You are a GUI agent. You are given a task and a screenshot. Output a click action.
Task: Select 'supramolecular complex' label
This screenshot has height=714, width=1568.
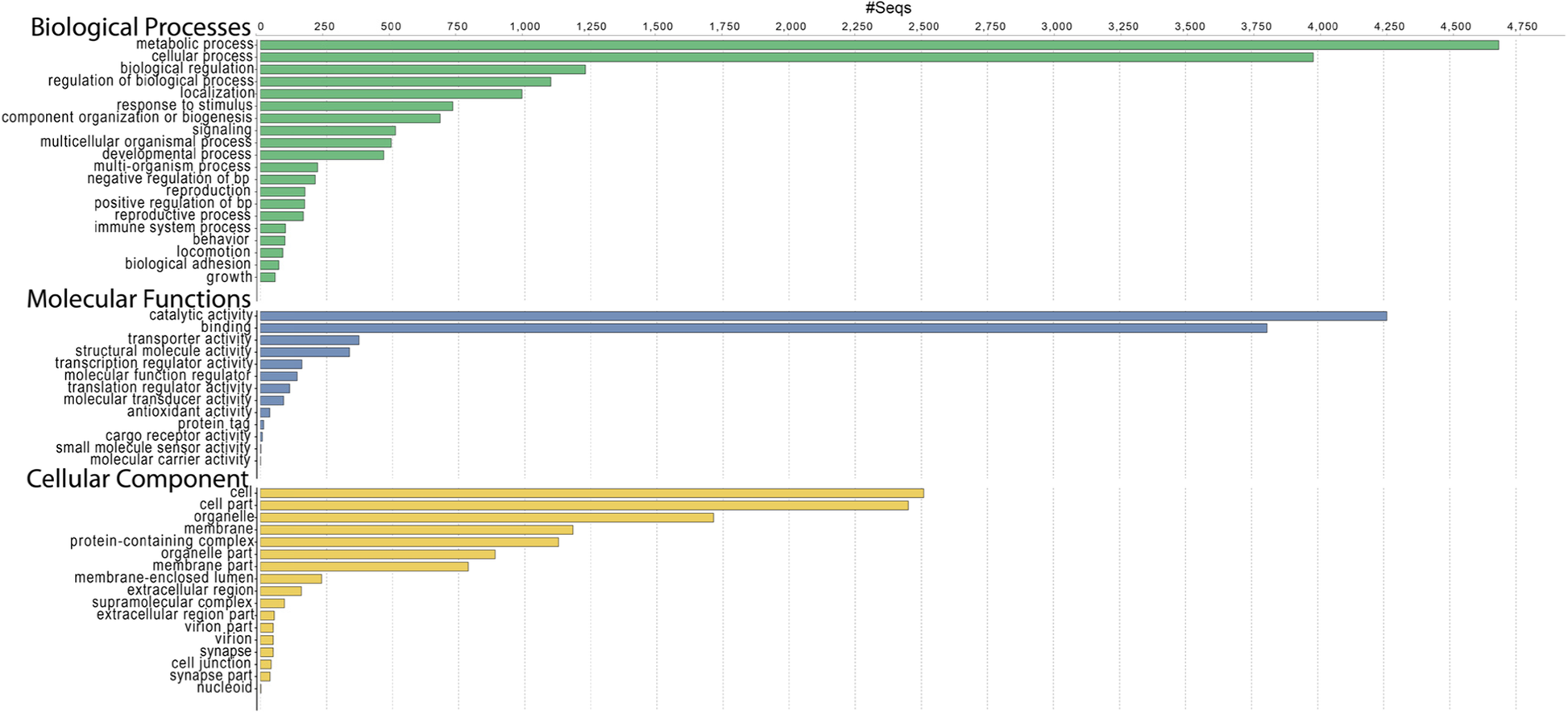click(x=172, y=603)
